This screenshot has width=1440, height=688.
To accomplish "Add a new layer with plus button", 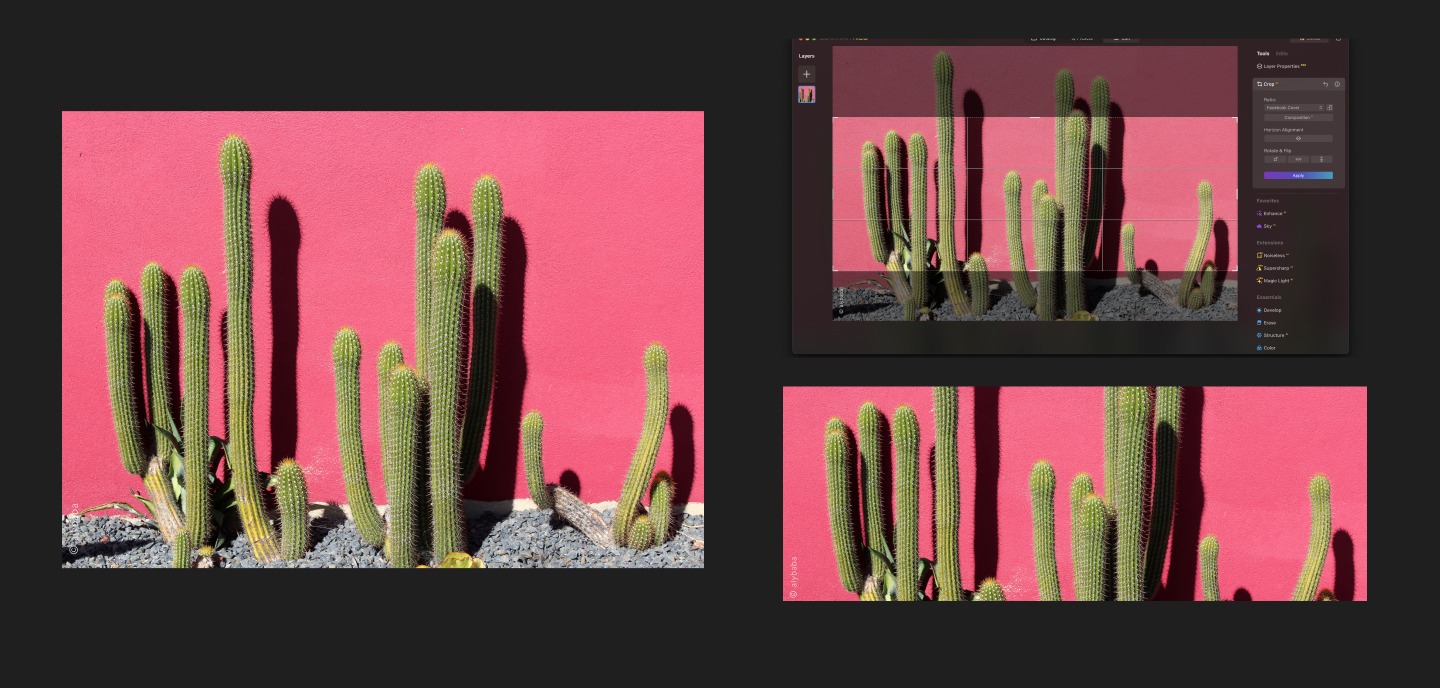I will (x=807, y=74).
